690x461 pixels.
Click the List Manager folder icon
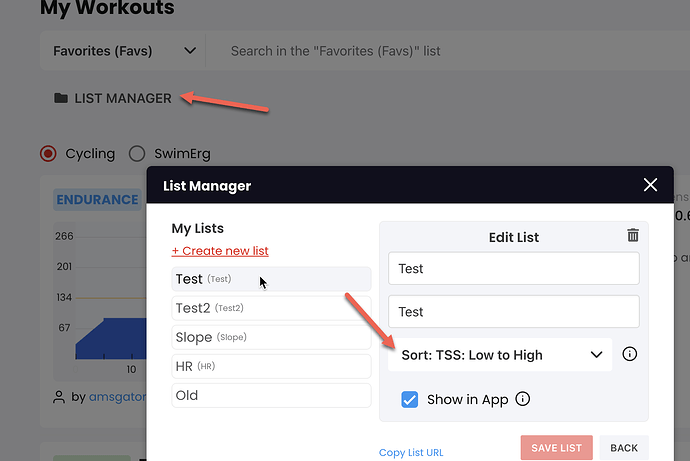pyautogui.click(x=61, y=98)
